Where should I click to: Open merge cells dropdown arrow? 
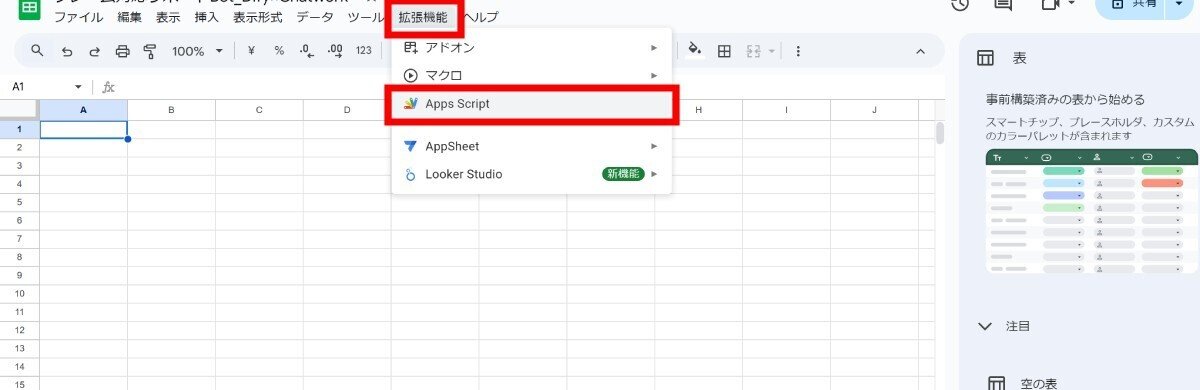pyautogui.click(x=771, y=51)
